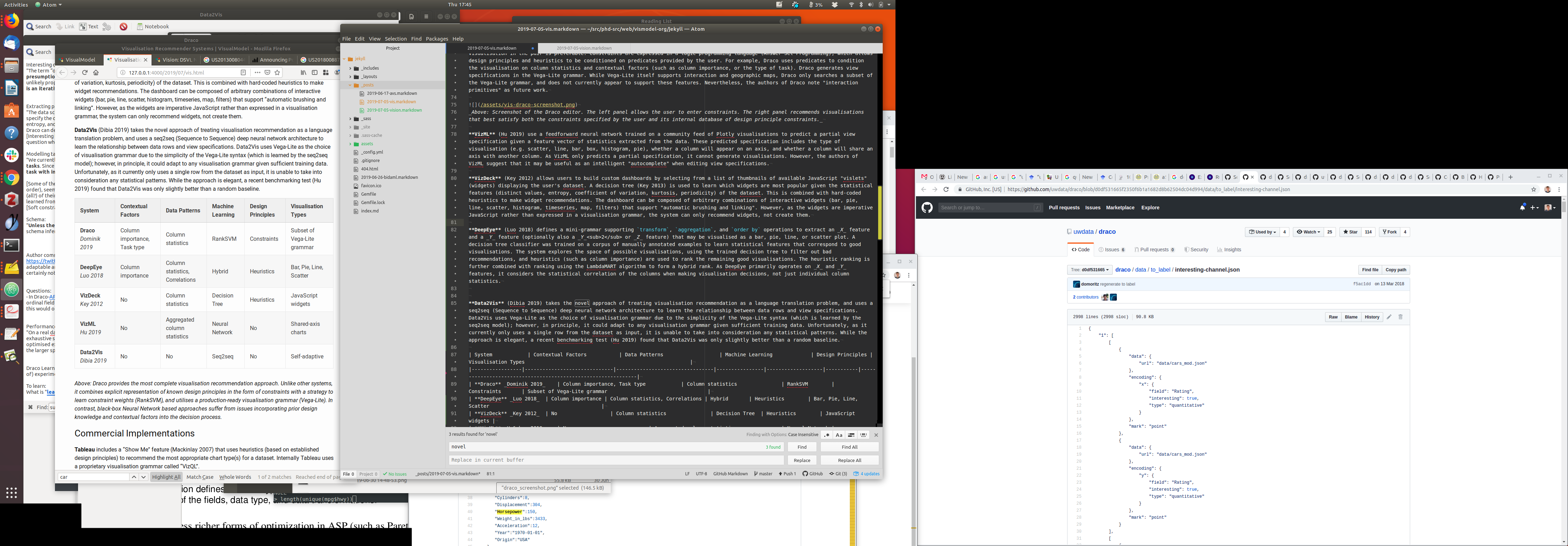Switch to 2019-07-05-vision.markdown tab
1568x546 pixels.
point(584,48)
